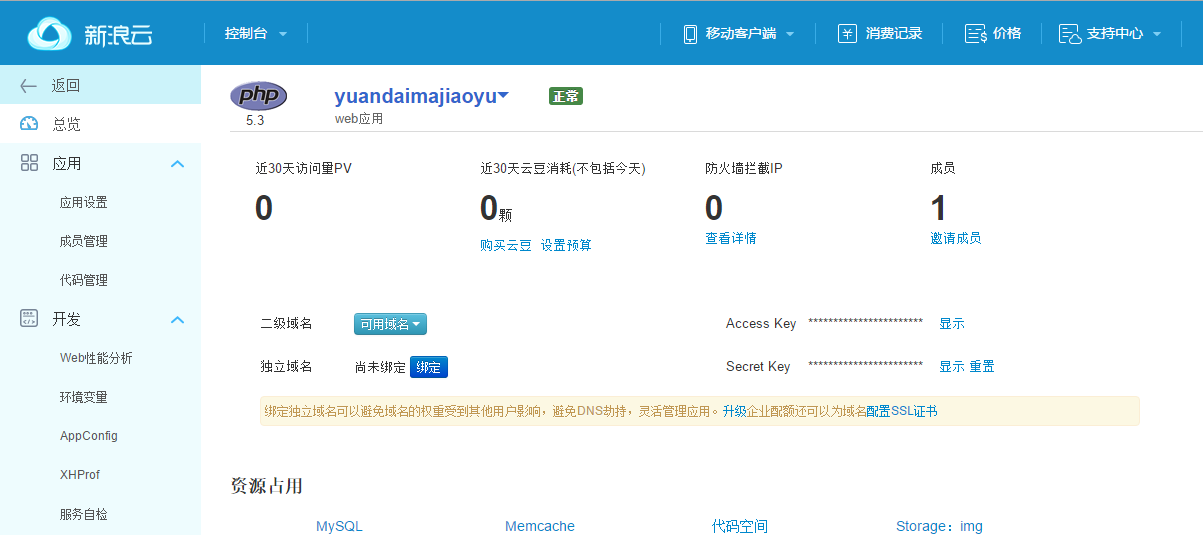Click the 设置预算 link
This screenshot has height=535, width=1203.
566,245
